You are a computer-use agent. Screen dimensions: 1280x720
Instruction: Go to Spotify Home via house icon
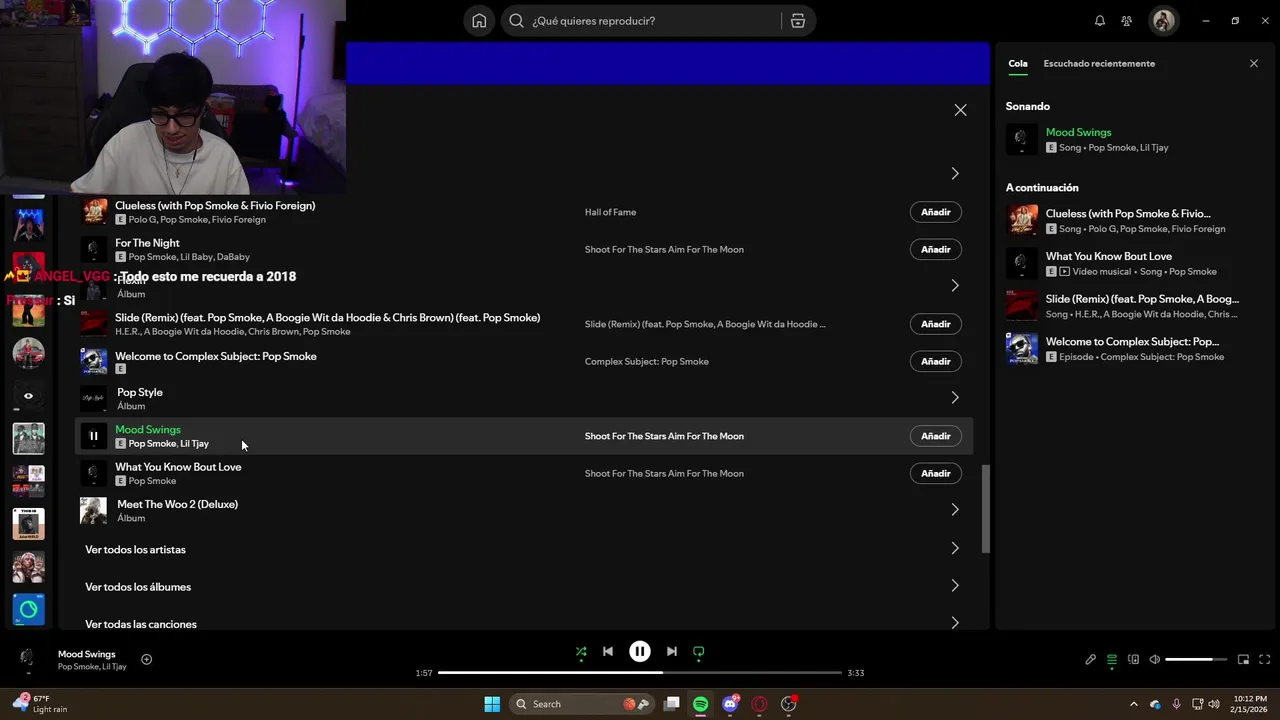pyautogui.click(x=479, y=21)
